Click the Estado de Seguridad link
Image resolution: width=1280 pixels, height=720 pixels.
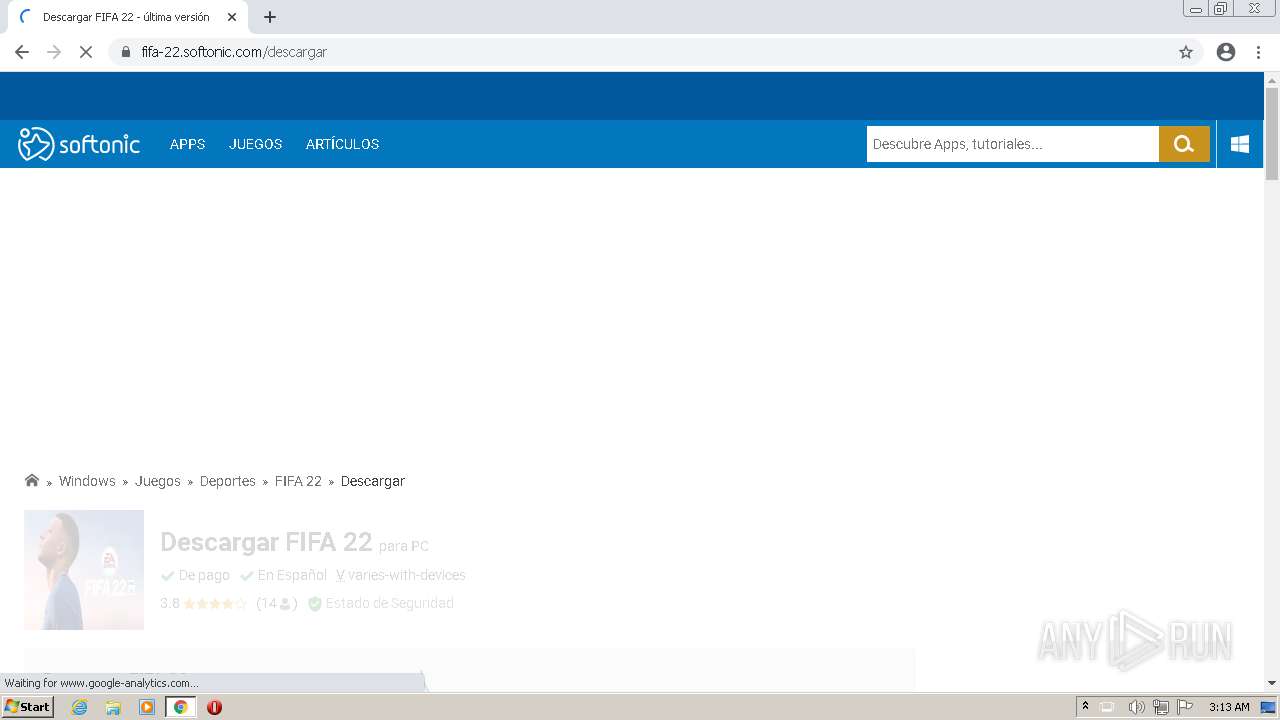389,603
